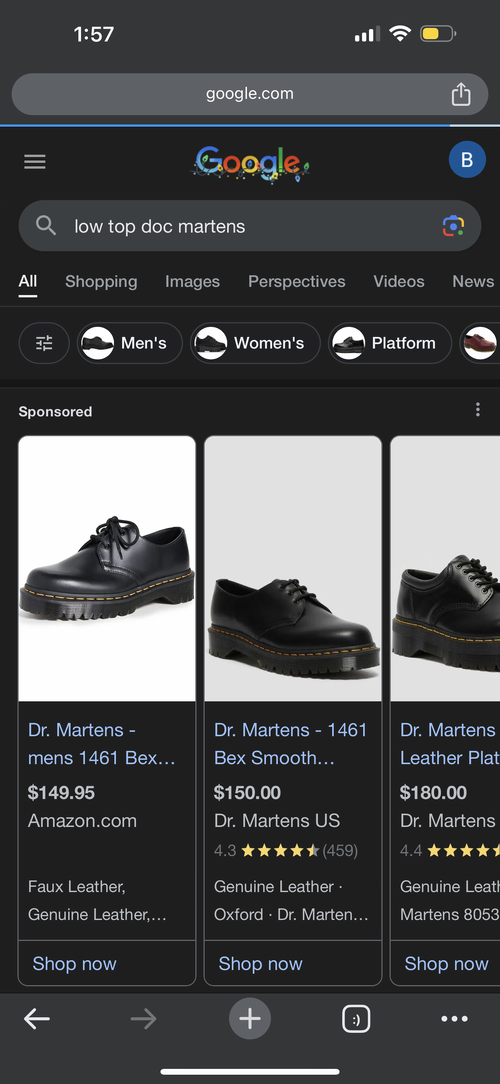The height and width of the screenshot is (1084, 500).
Task: Open the Google account avatar B
Action: click(x=467, y=160)
